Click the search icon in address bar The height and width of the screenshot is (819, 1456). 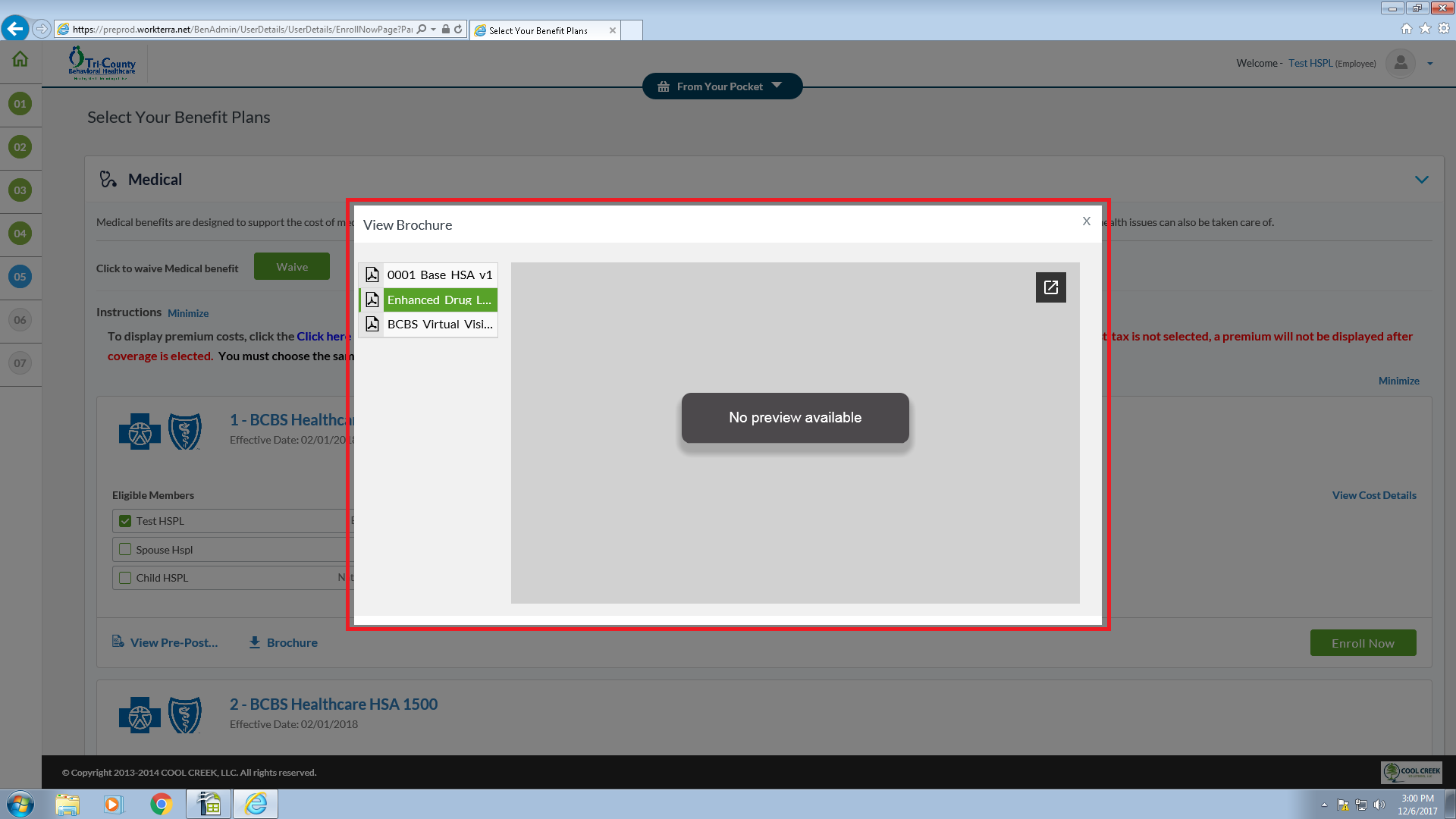[x=422, y=30]
